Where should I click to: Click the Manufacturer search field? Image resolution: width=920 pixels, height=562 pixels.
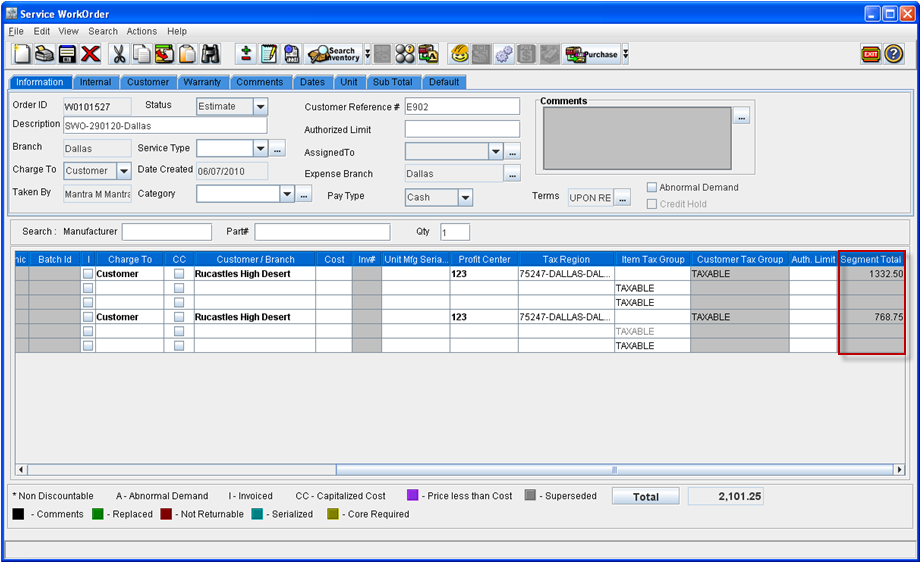(167, 232)
